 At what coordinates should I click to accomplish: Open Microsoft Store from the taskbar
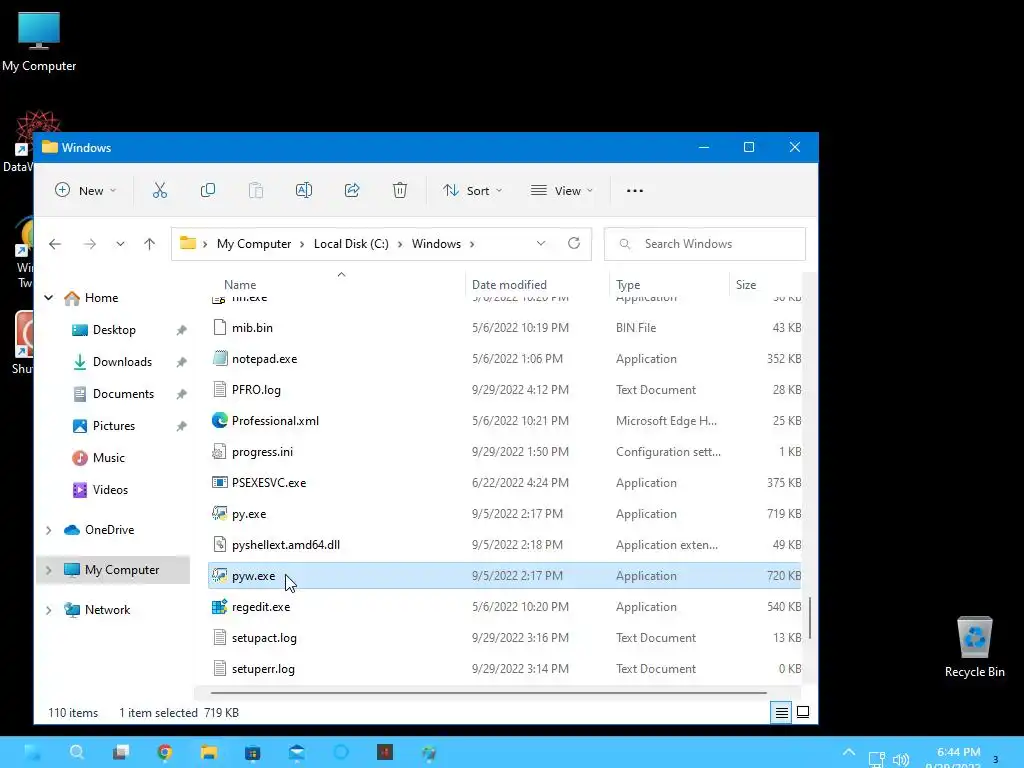pos(253,752)
